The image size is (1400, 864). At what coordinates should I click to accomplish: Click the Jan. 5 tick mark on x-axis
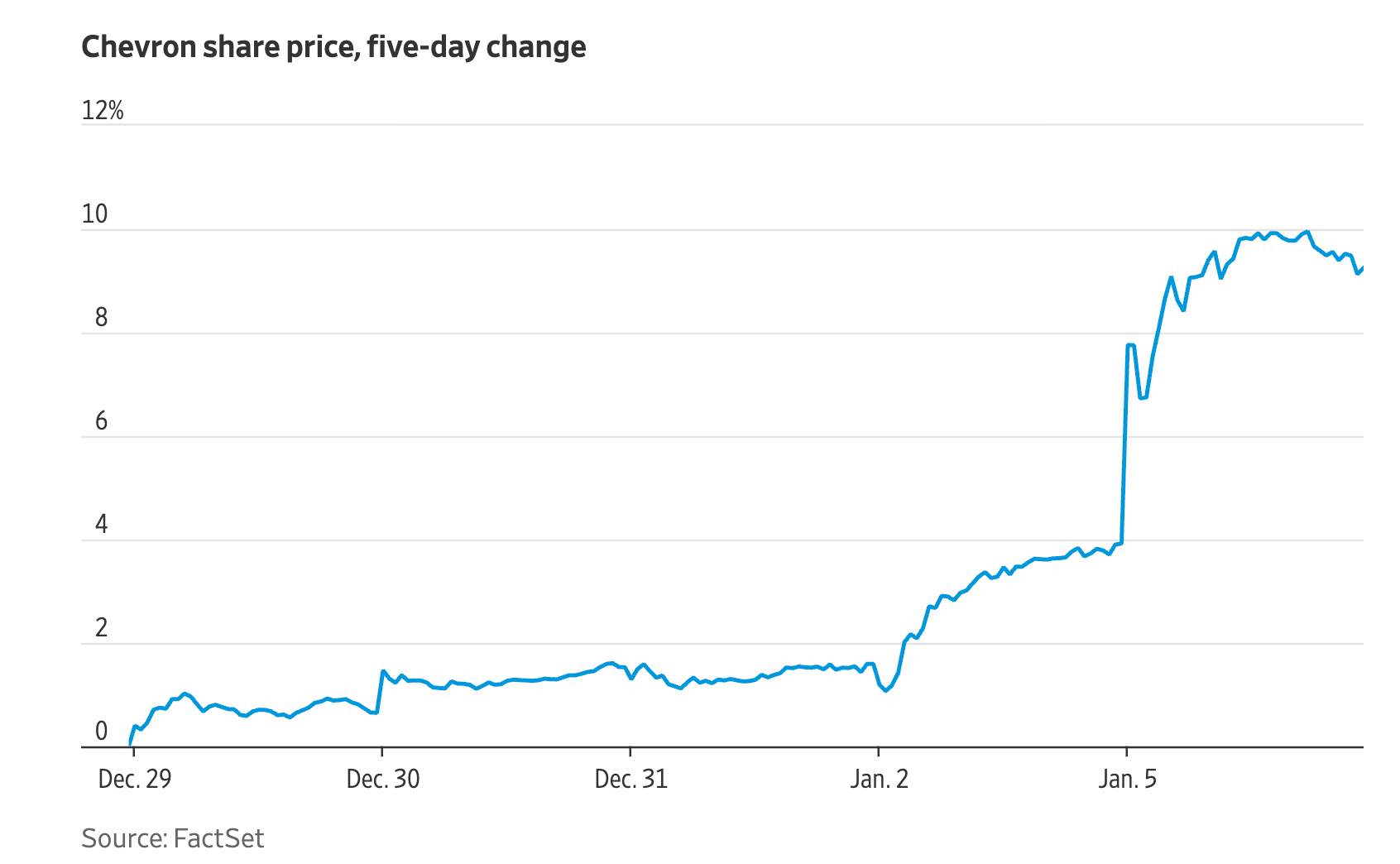pyautogui.click(x=1127, y=751)
